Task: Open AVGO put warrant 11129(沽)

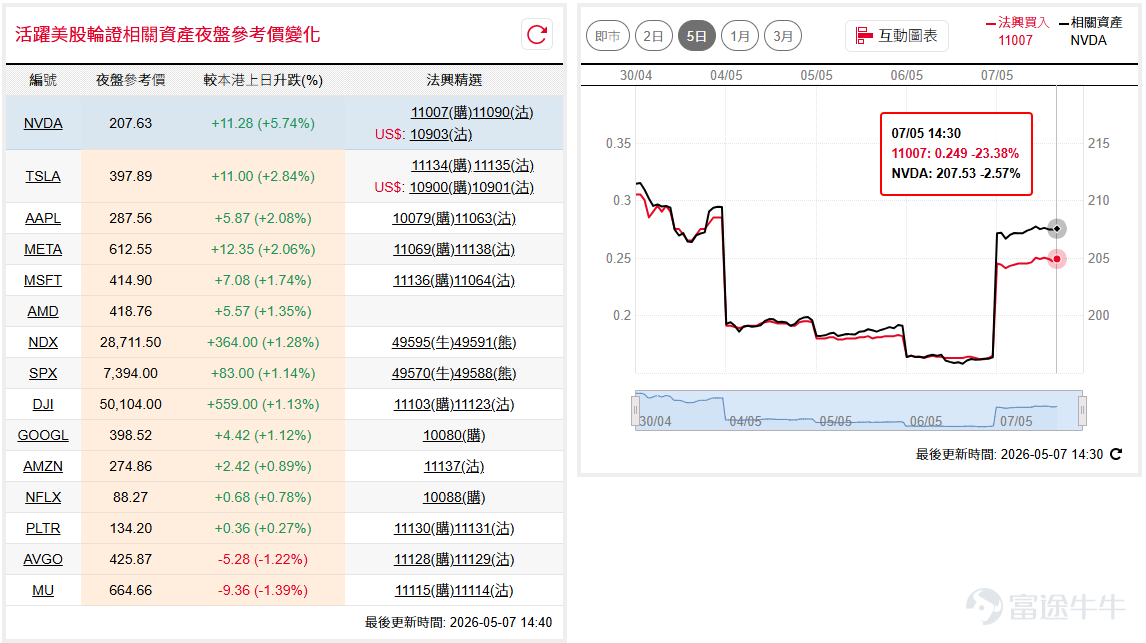Action: [485, 559]
